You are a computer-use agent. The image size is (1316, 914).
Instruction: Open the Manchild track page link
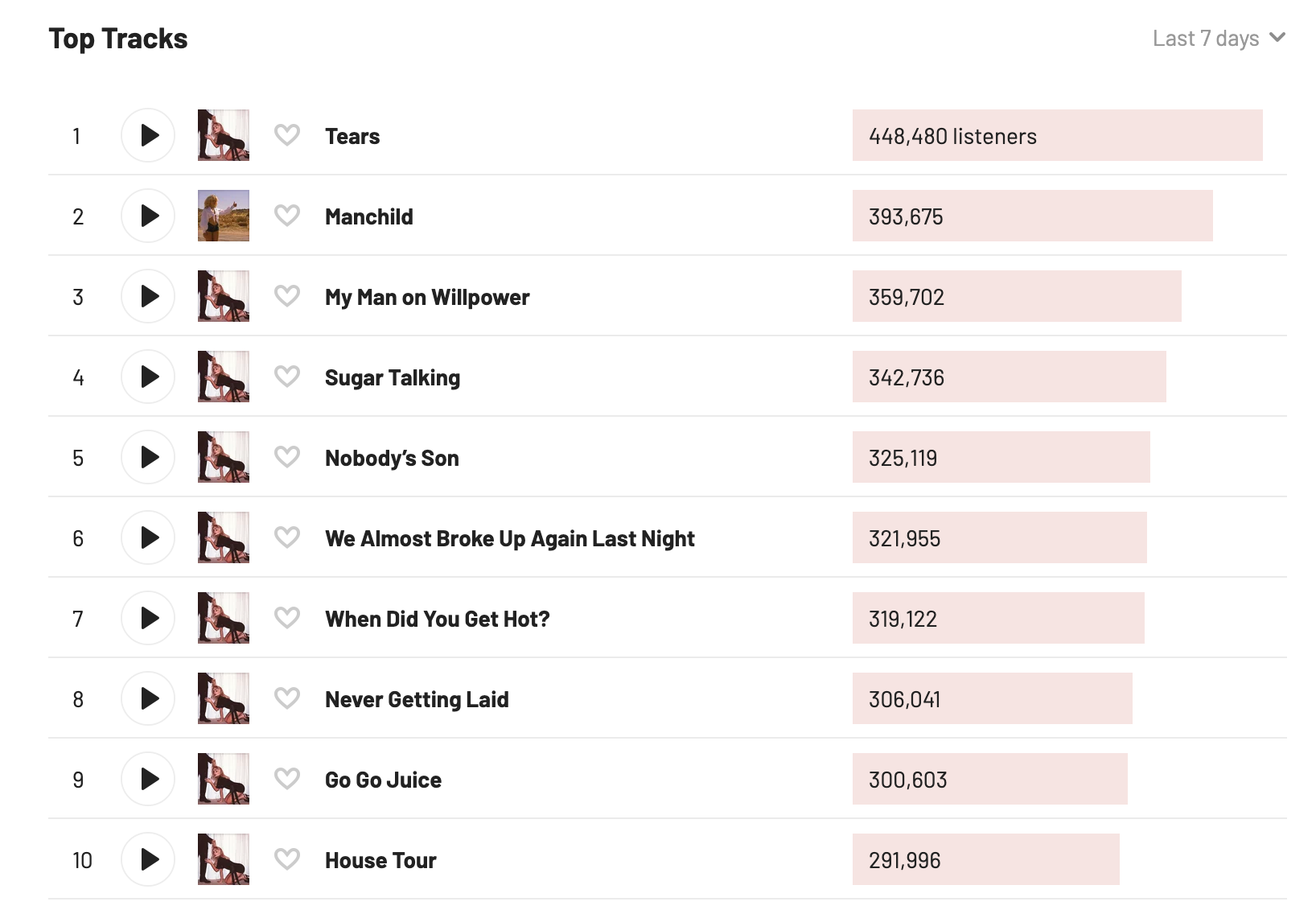click(369, 217)
